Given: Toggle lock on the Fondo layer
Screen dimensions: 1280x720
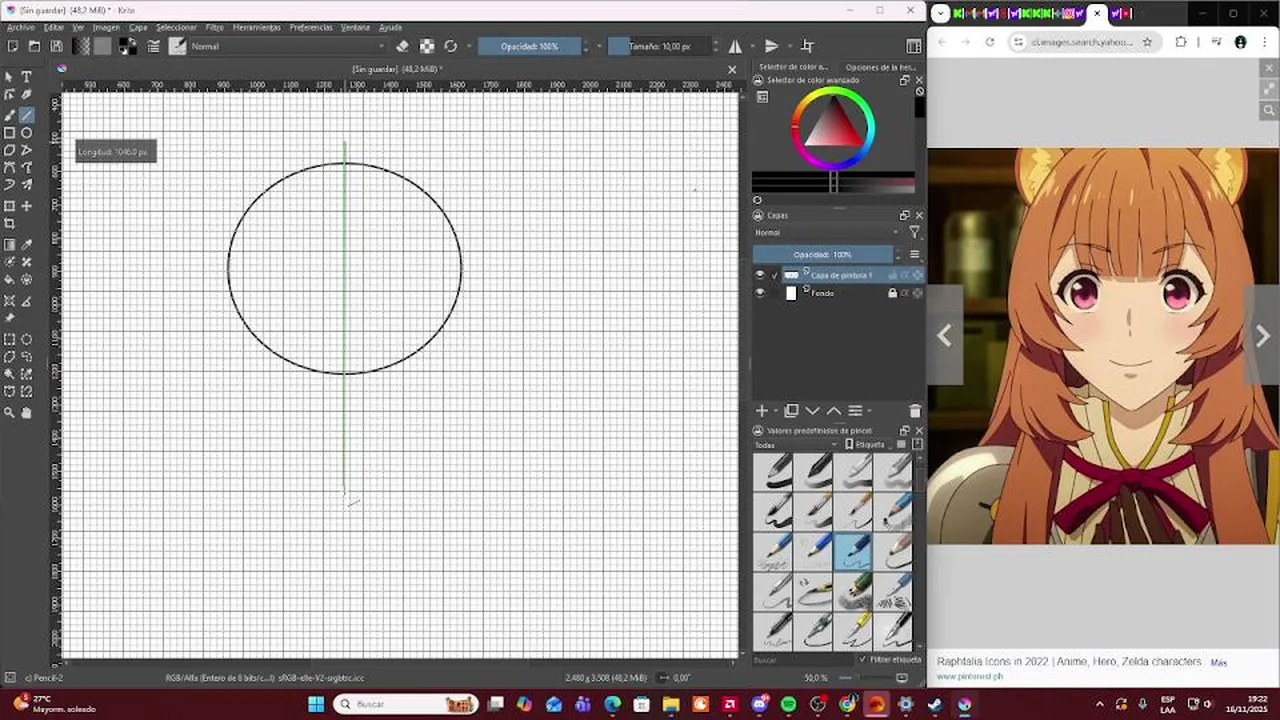Looking at the screenshot, I should tap(892, 293).
